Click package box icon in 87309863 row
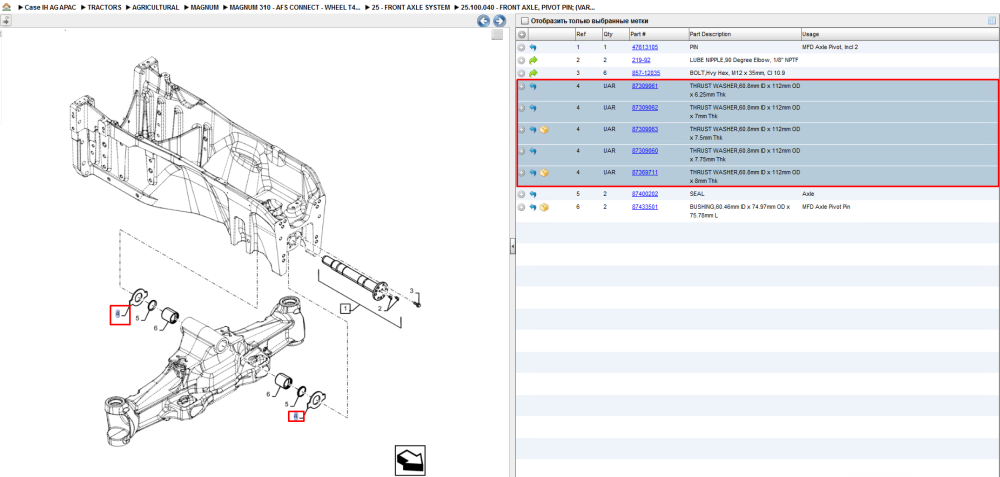 click(545, 130)
